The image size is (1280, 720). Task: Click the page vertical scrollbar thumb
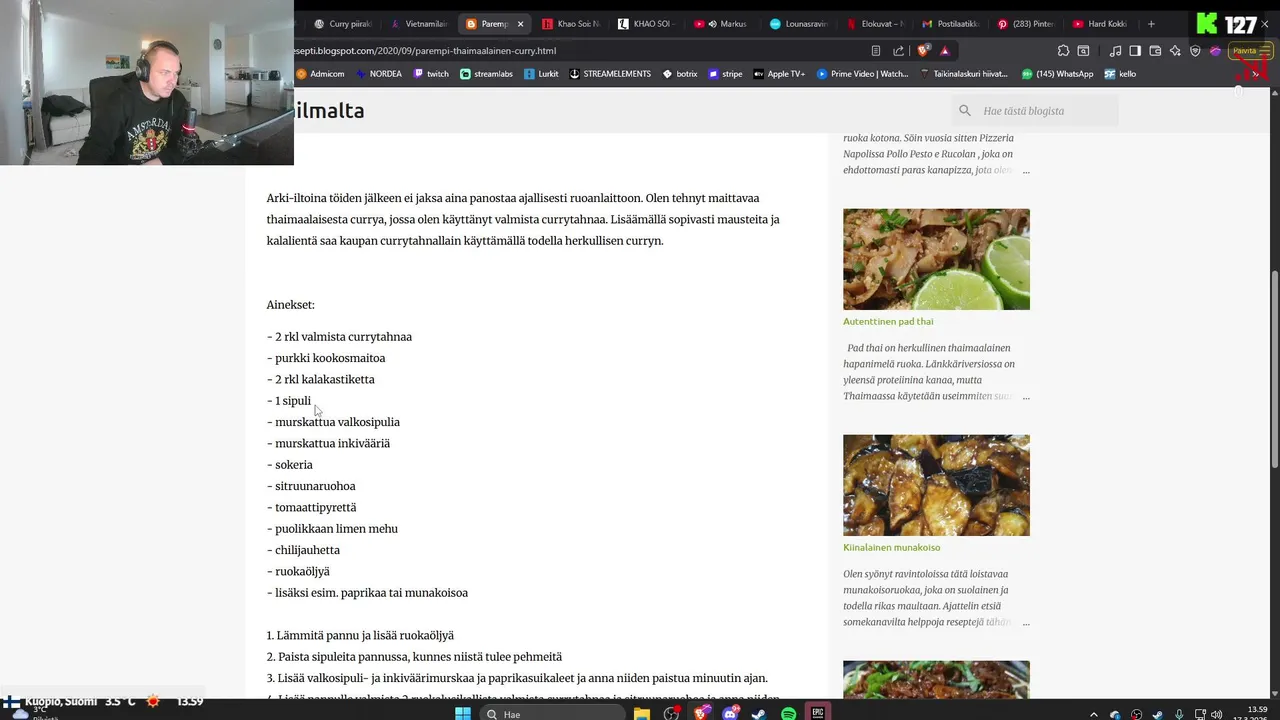[1274, 370]
